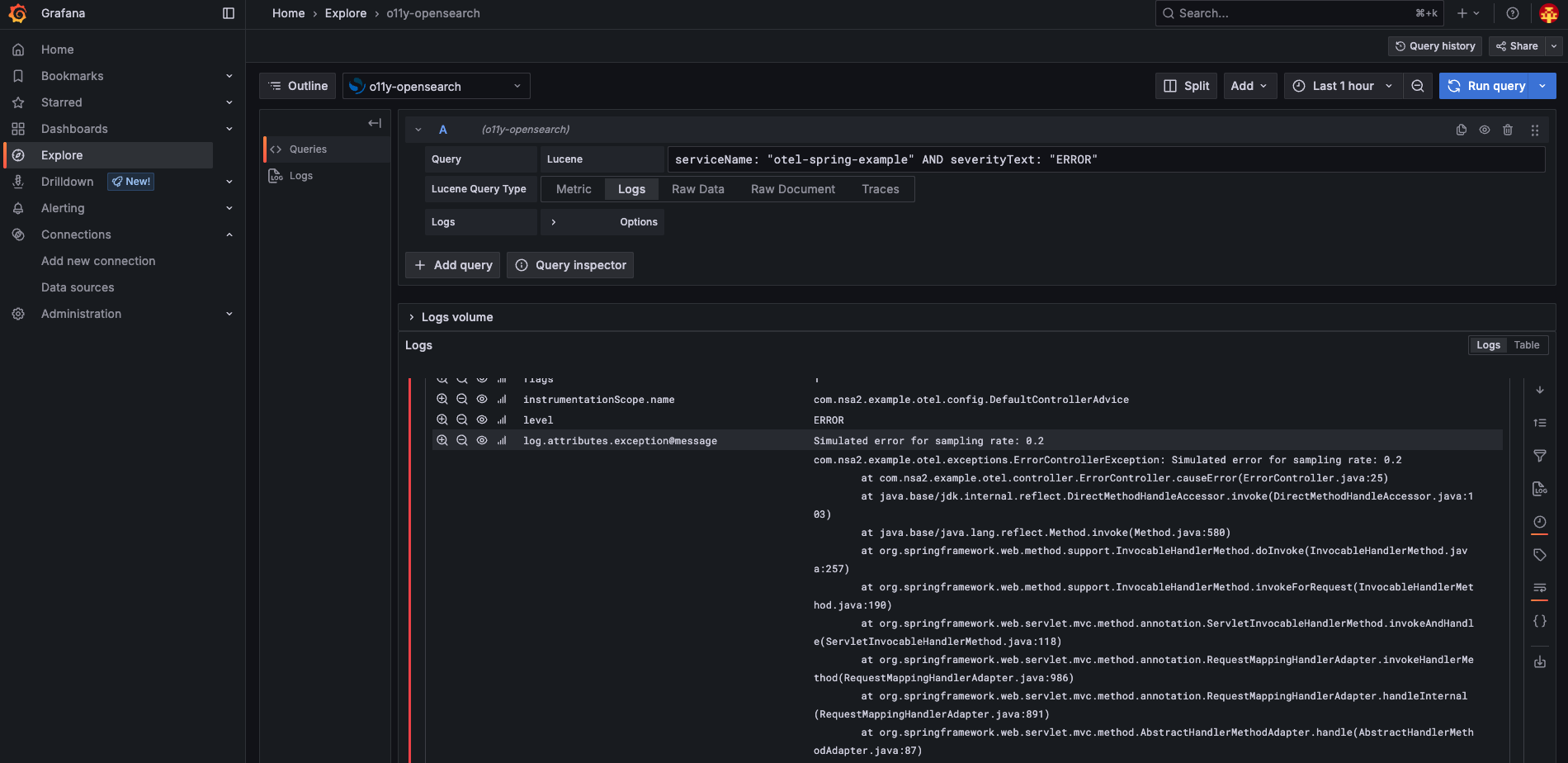1568x763 pixels.
Task: Expand the Starred section chevron
Action: point(229,102)
